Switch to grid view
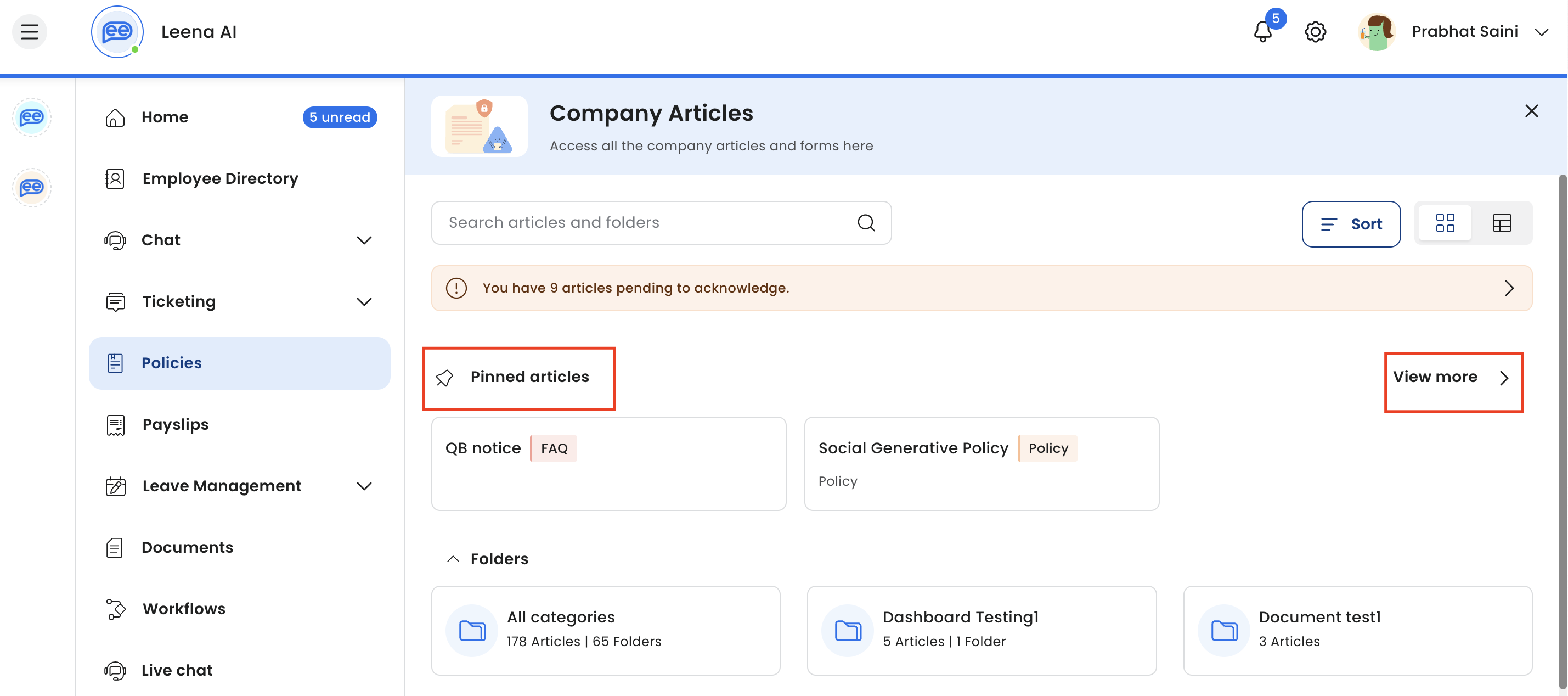Viewport: 1568px width, 696px height. [1445, 223]
